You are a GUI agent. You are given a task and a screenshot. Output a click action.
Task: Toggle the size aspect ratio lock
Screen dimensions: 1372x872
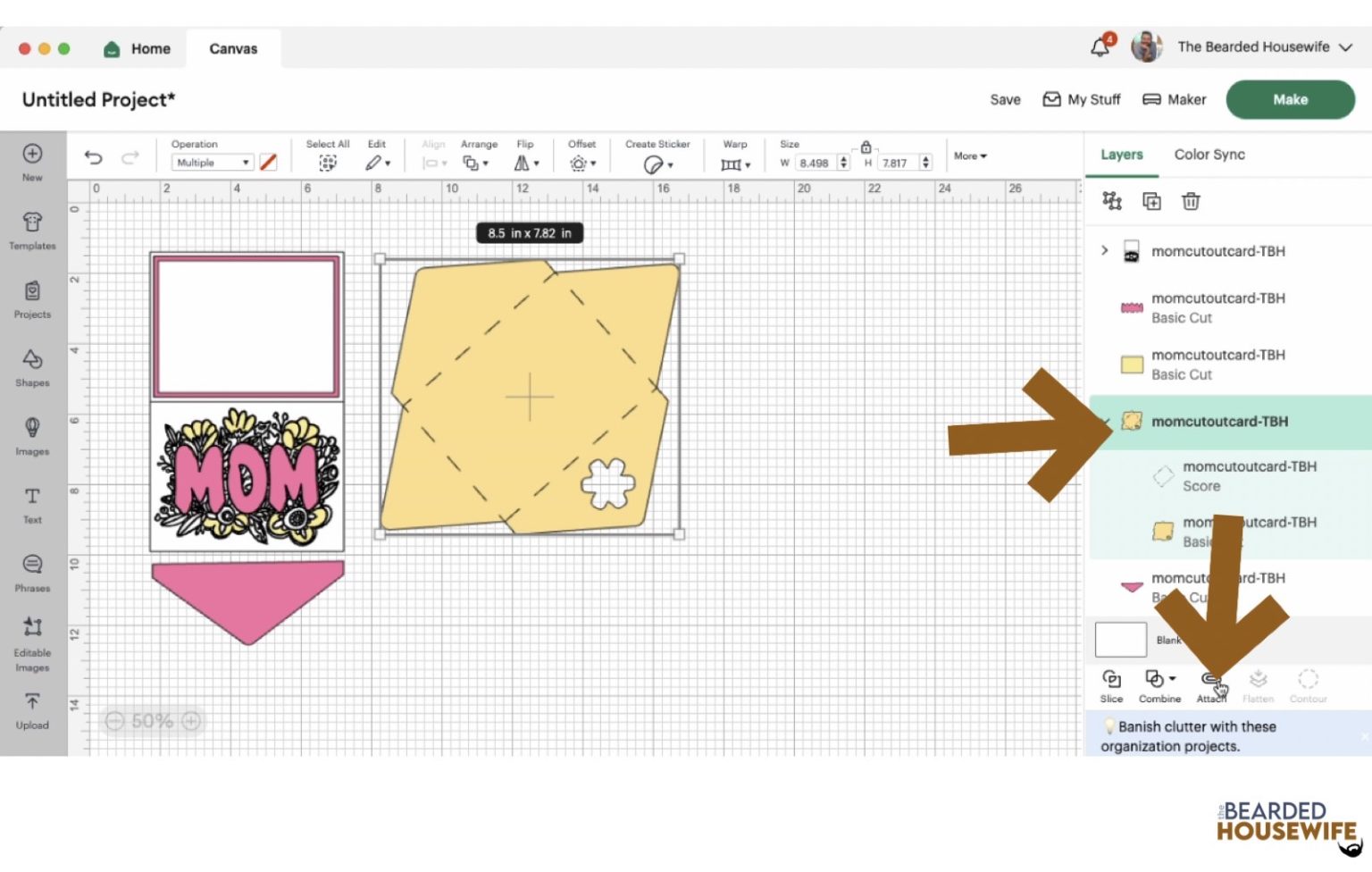click(x=866, y=147)
